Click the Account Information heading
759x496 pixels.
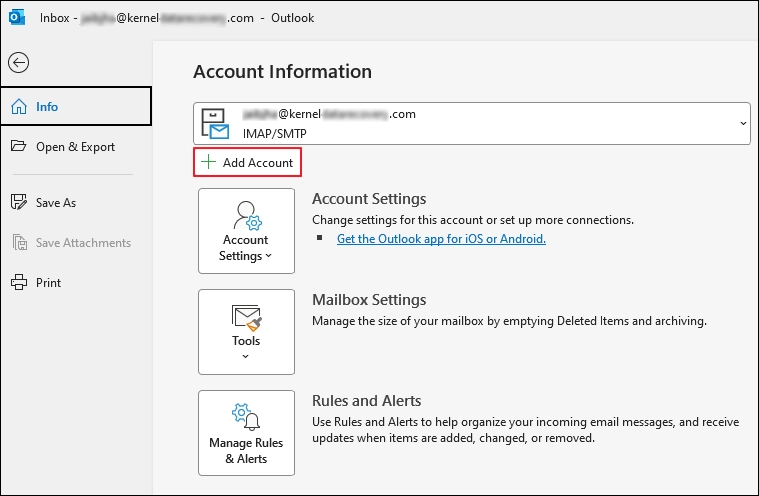pyautogui.click(x=282, y=72)
